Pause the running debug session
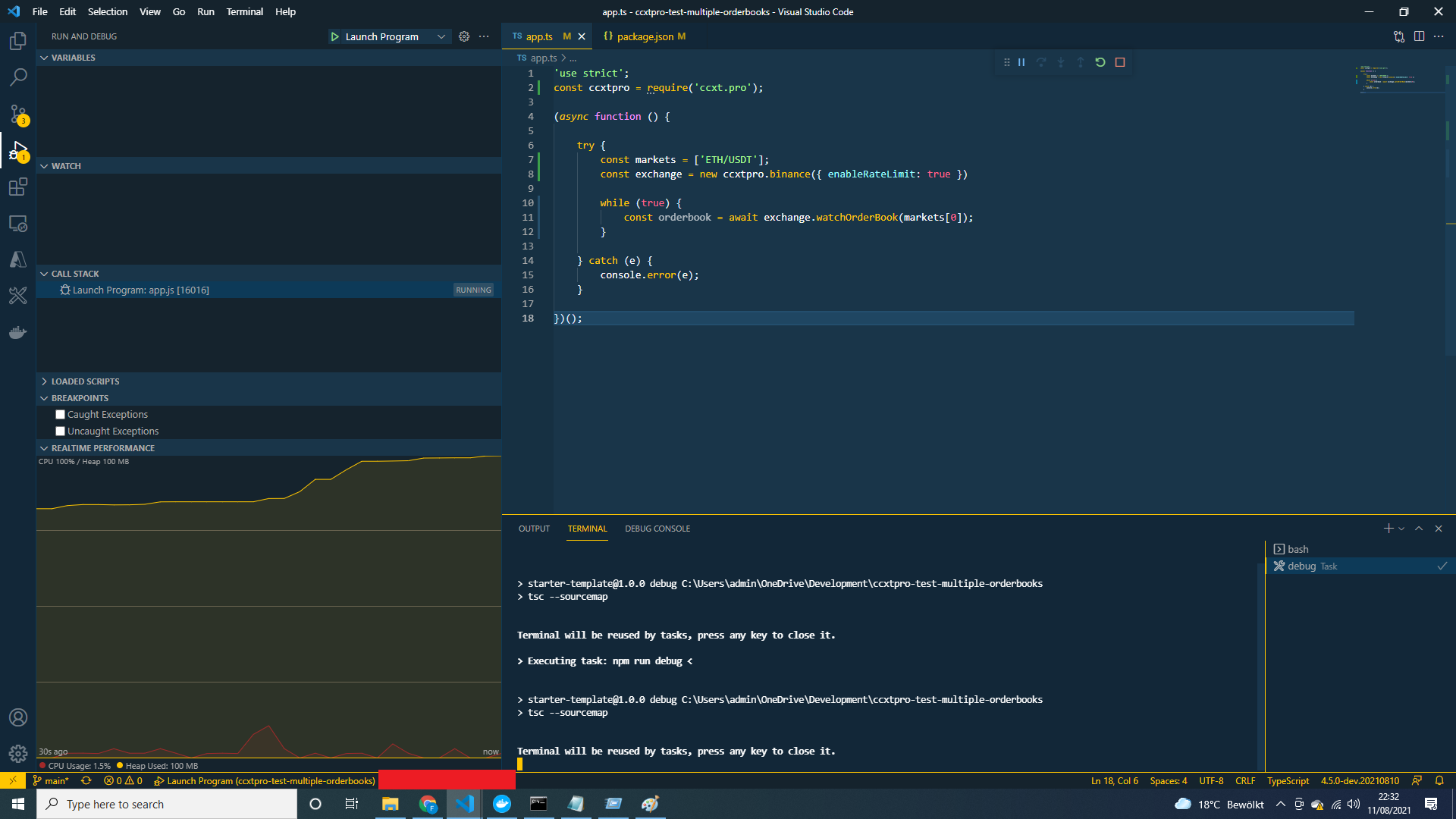 (1021, 62)
